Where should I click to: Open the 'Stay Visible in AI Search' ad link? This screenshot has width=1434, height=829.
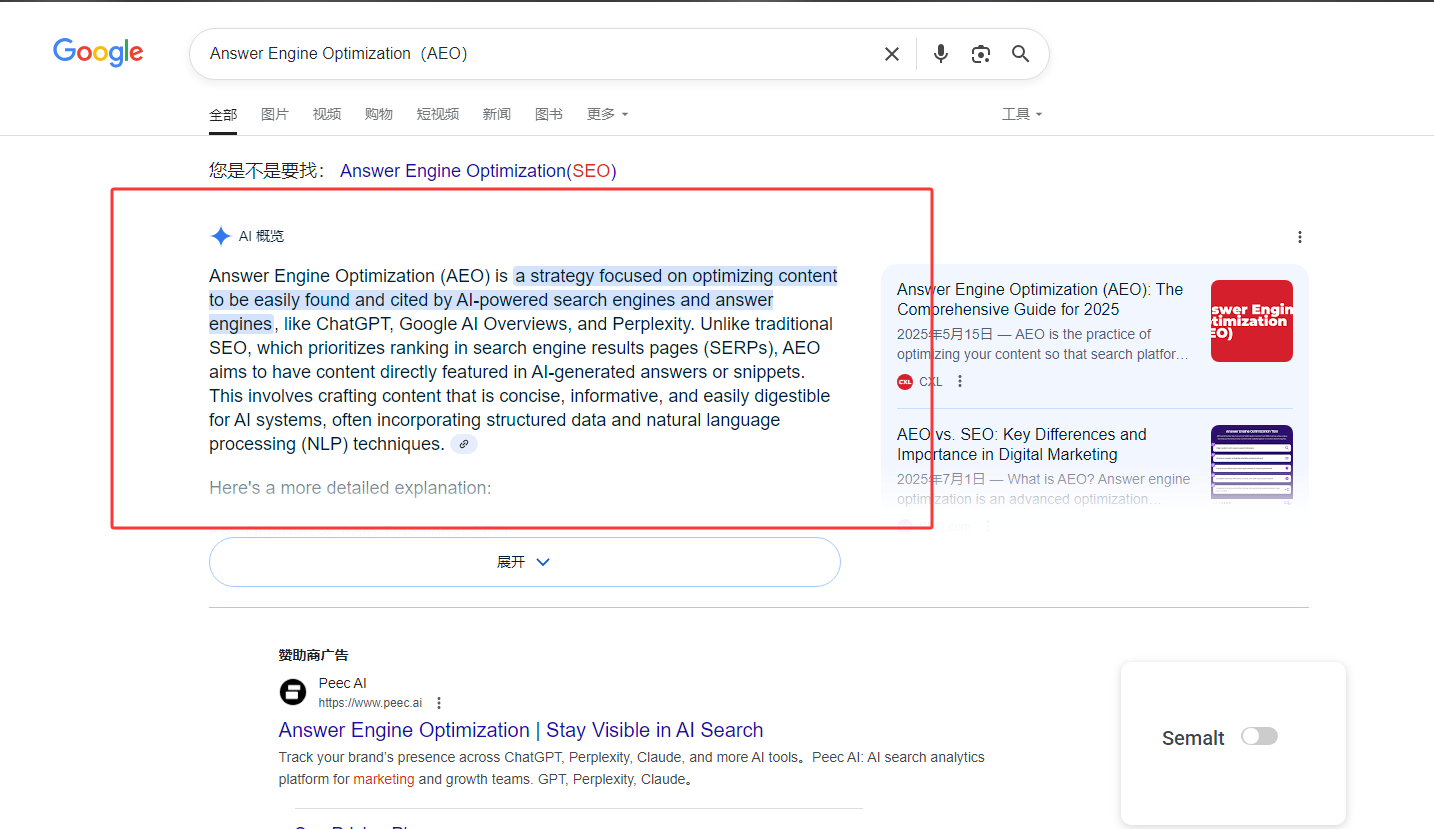[521, 730]
